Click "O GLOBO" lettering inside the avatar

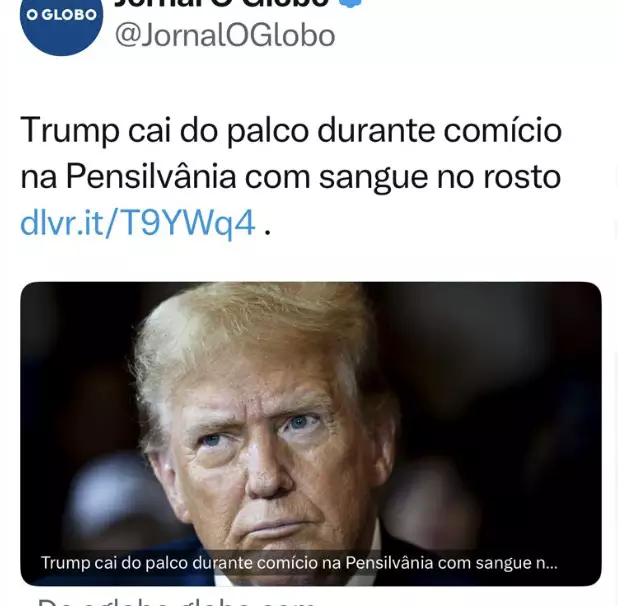(61, 15)
